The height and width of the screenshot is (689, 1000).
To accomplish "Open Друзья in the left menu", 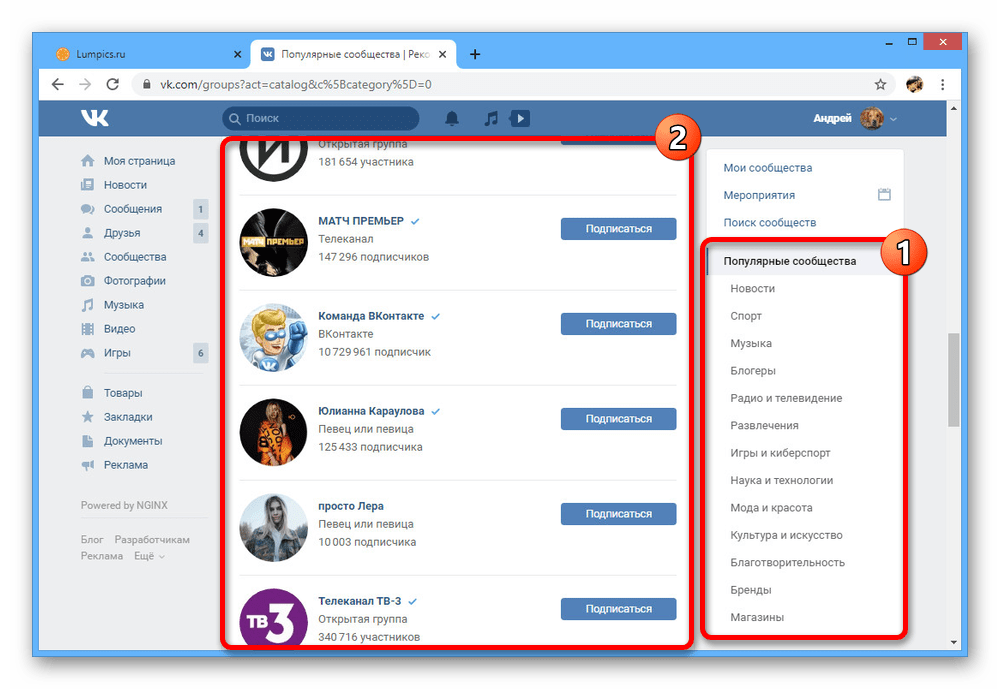I will [122, 233].
